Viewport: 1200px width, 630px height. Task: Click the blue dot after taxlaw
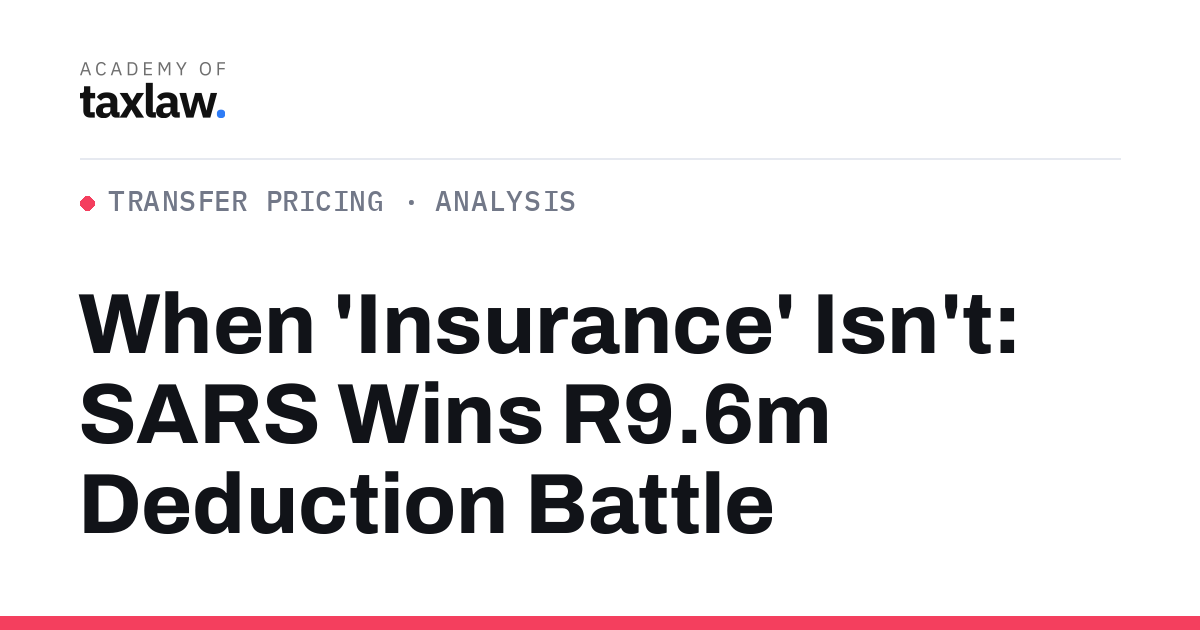pos(221,115)
